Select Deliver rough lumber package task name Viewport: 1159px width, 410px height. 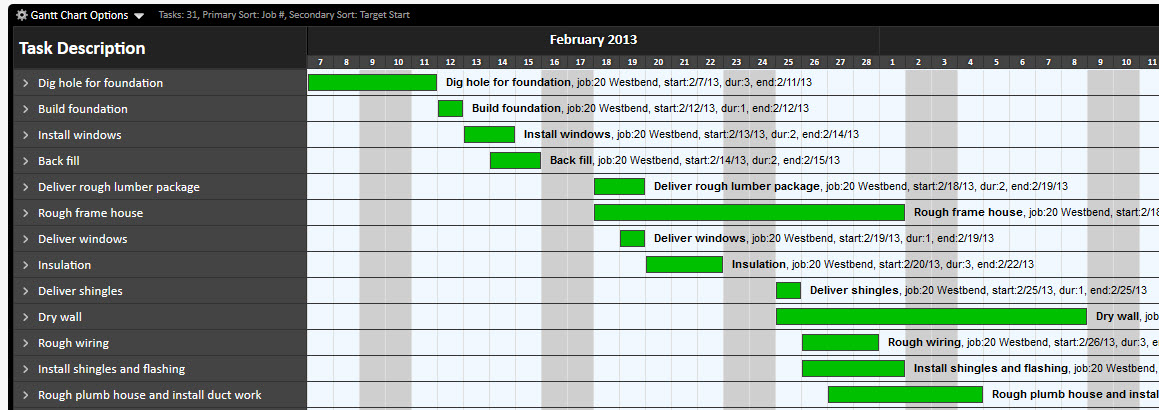[x=119, y=187]
